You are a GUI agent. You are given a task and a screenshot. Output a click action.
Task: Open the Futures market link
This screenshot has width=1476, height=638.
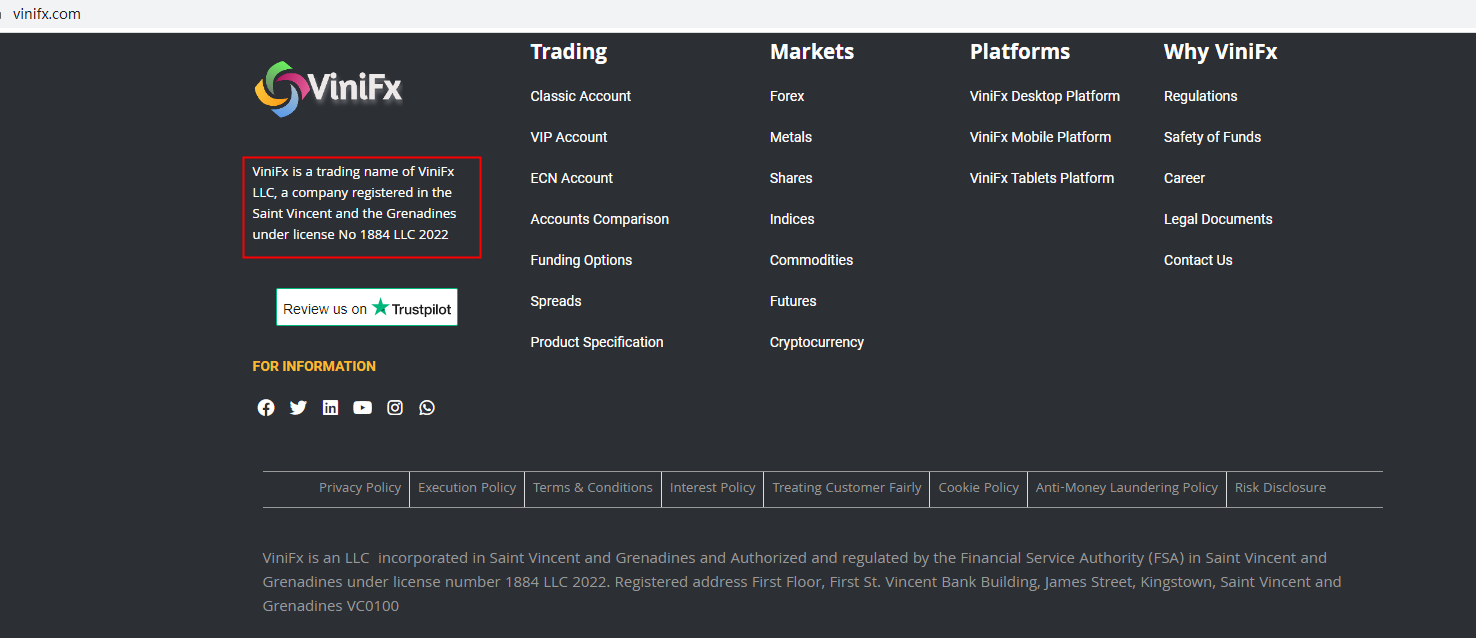coord(793,301)
